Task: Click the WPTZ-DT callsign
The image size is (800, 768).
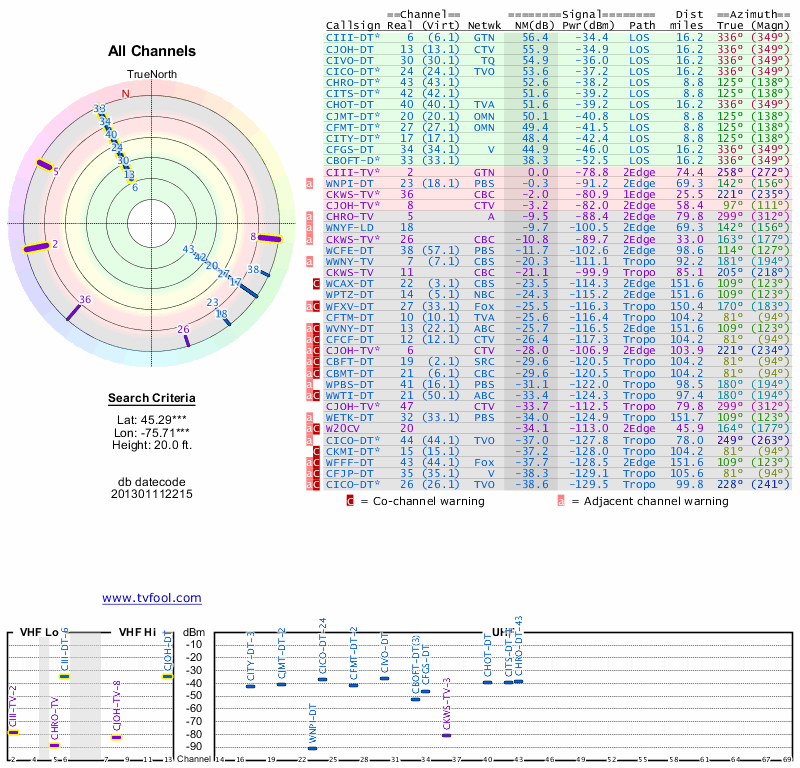Action: click(350, 295)
